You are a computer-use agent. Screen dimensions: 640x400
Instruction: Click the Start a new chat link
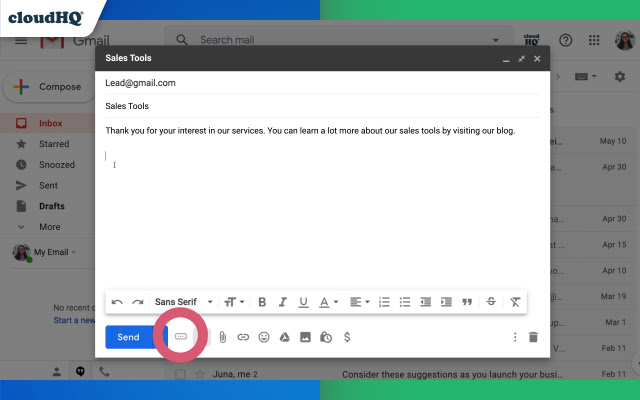[x=74, y=320]
